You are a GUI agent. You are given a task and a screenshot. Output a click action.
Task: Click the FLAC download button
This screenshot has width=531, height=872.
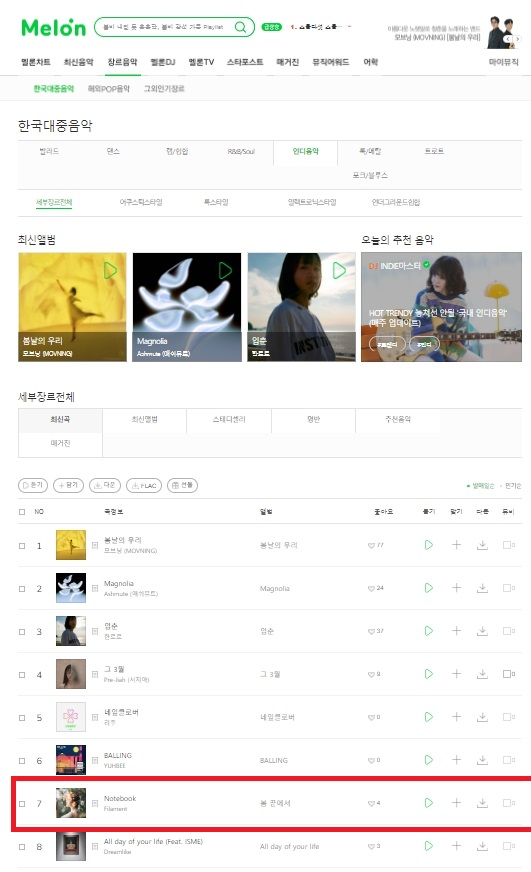144,485
